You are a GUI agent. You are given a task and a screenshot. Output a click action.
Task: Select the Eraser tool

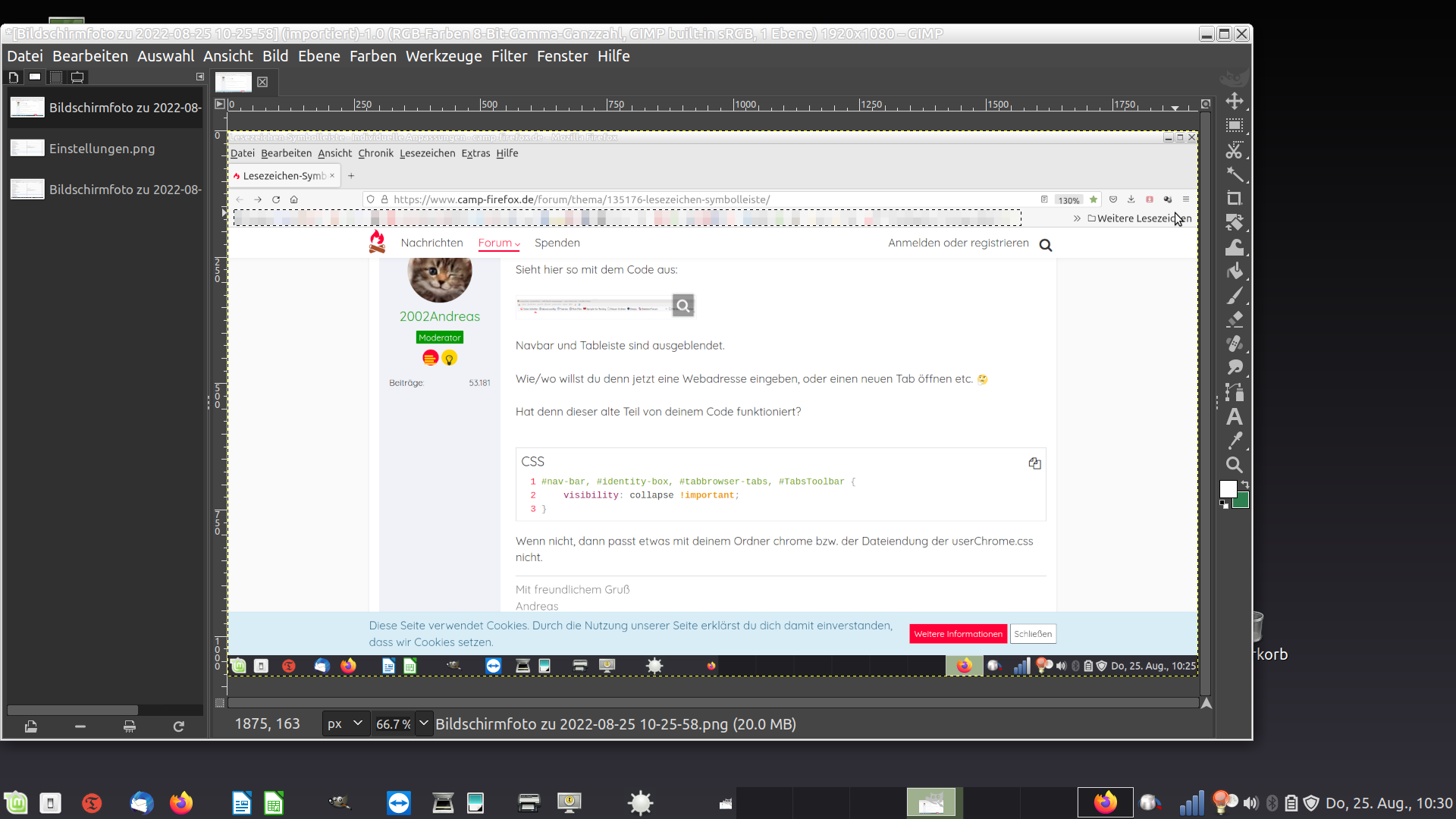pos(1235,319)
